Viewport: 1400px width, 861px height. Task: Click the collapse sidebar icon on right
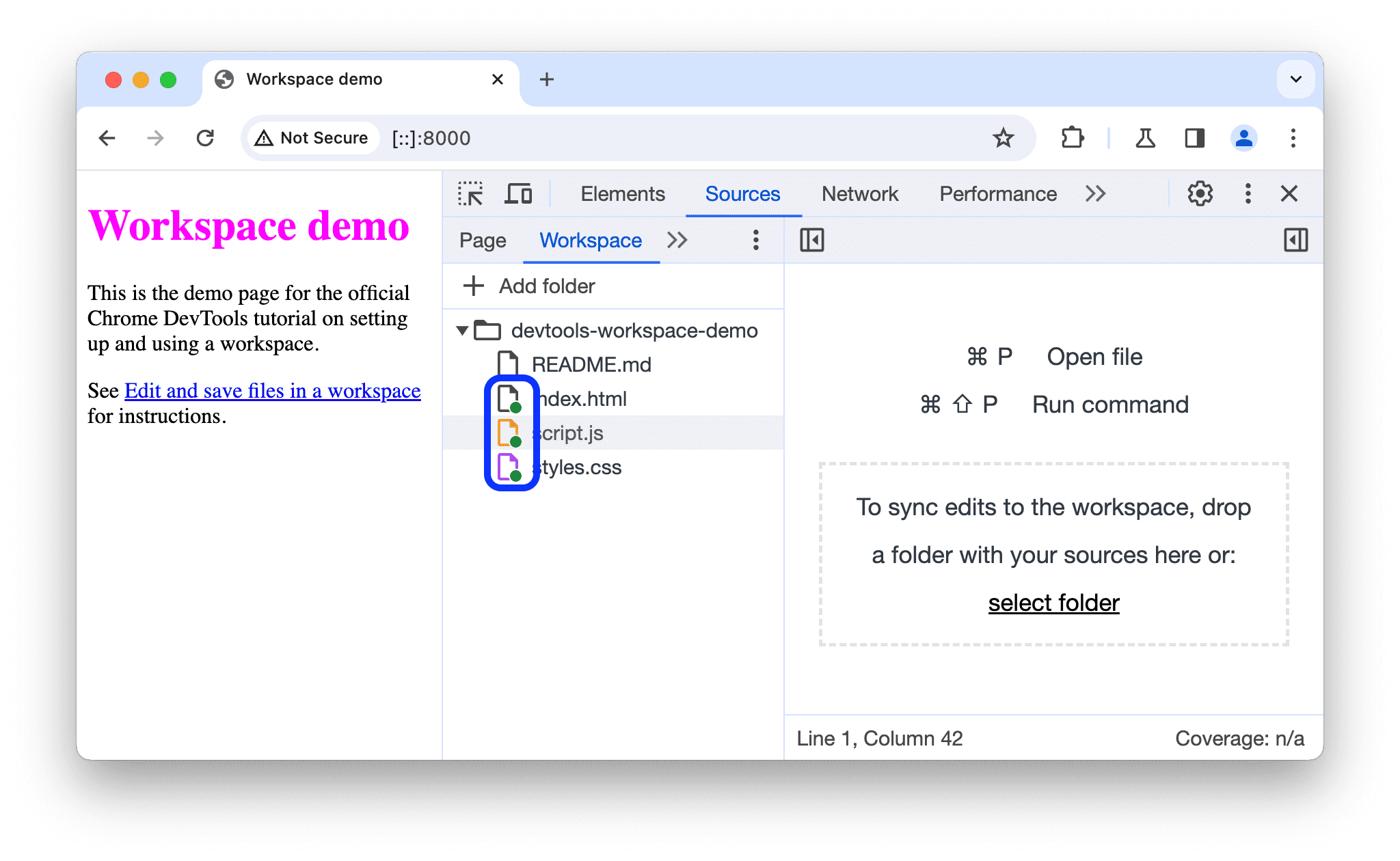point(1296,241)
